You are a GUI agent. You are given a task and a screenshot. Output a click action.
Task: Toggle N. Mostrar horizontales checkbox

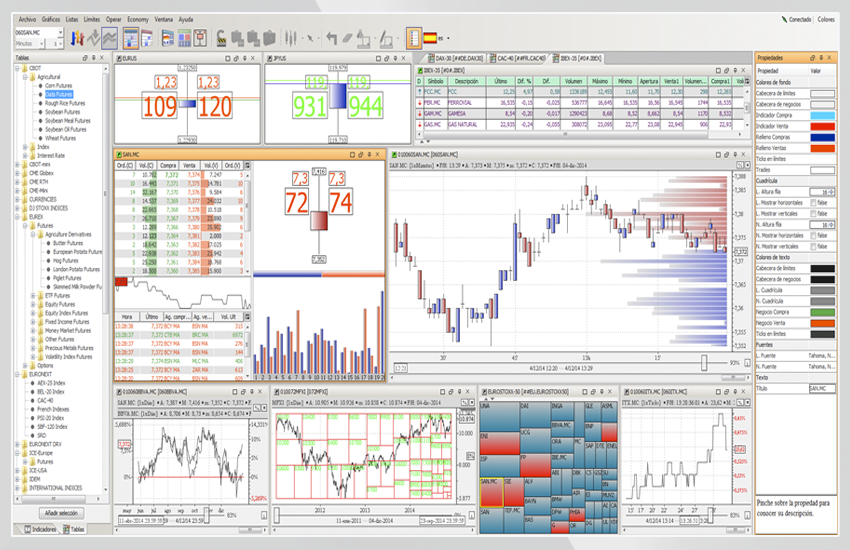[813, 236]
